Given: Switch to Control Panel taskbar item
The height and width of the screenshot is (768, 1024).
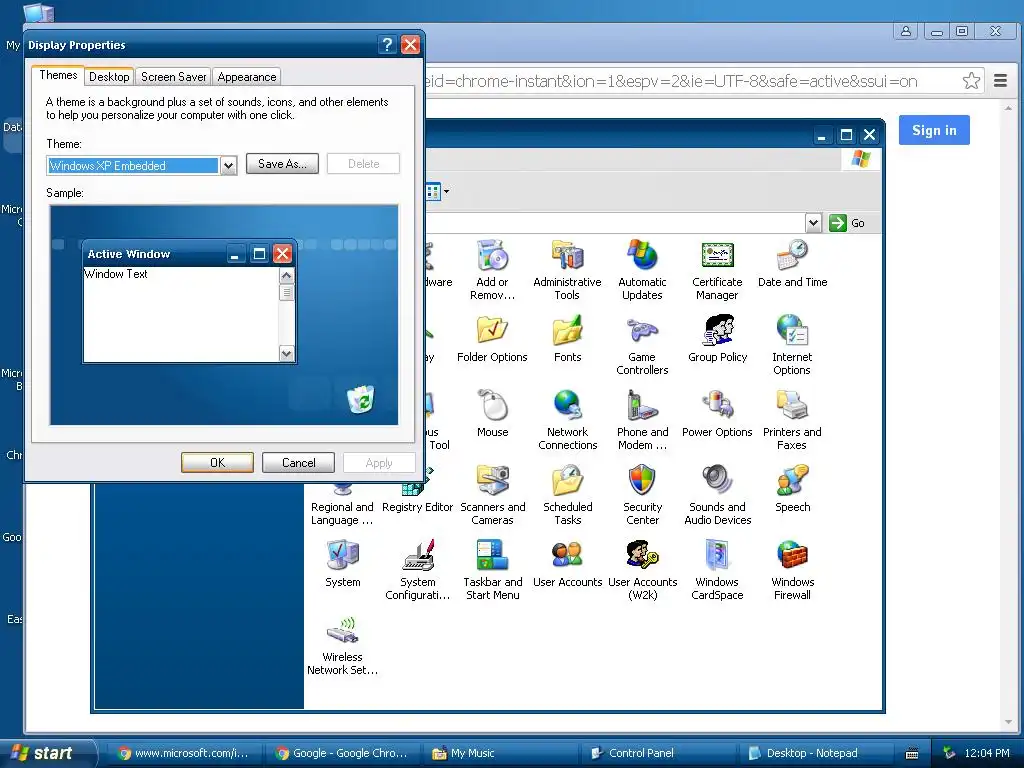Looking at the screenshot, I should pos(658,753).
